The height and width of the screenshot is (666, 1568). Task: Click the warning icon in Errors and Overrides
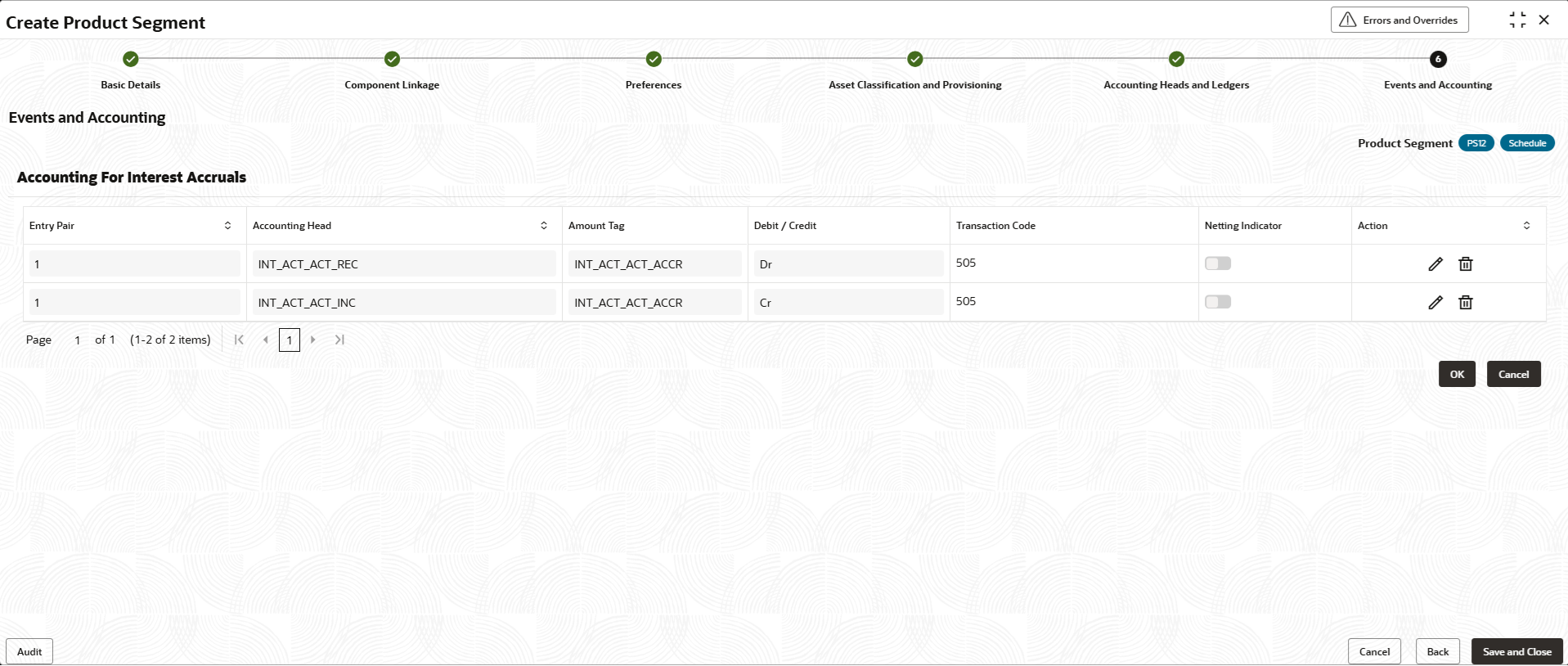tap(1348, 20)
